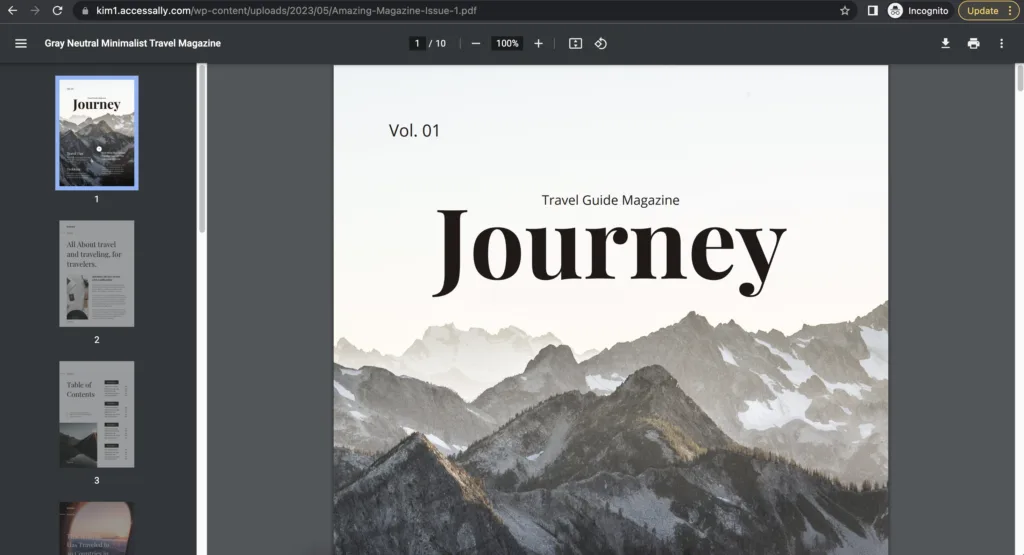The height and width of the screenshot is (555, 1024).
Task: Click the Incognito profile indicator
Action: tap(918, 11)
